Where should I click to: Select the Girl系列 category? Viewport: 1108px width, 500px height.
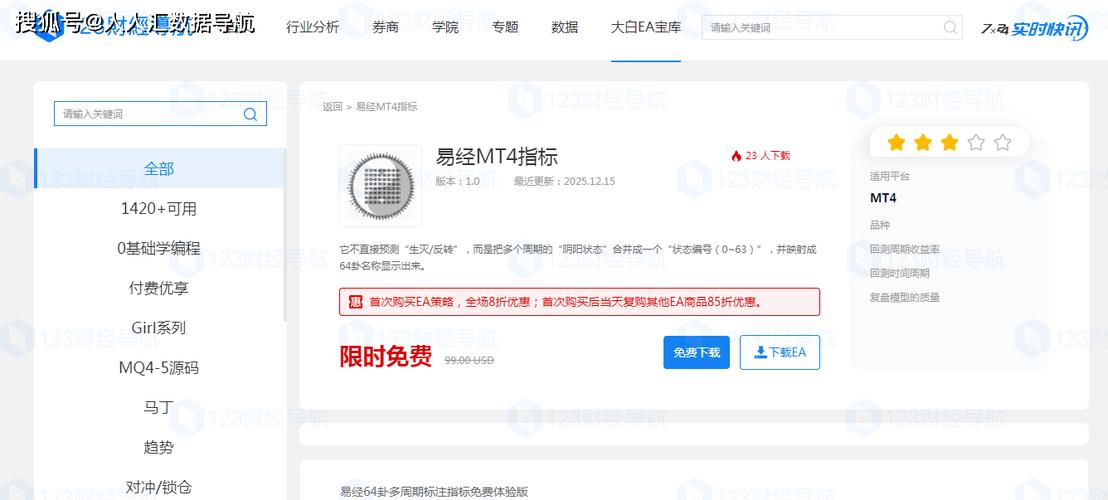point(159,328)
